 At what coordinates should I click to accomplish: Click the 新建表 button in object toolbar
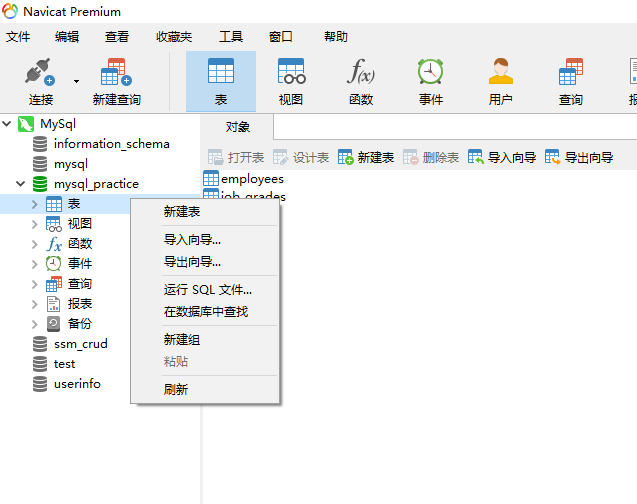click(x=366, y=157)
